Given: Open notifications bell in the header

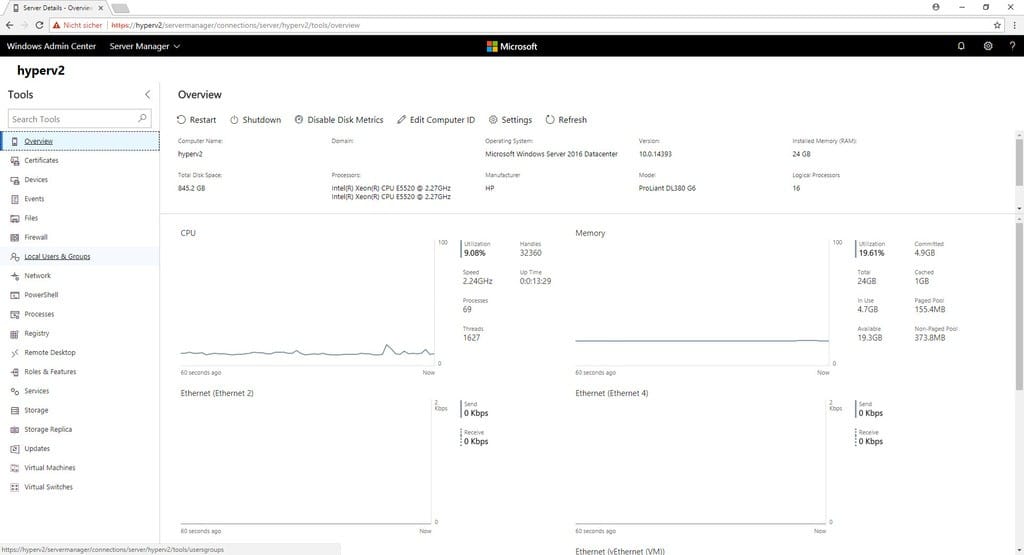Looking at the screenshot, I should tap(961, 46).
